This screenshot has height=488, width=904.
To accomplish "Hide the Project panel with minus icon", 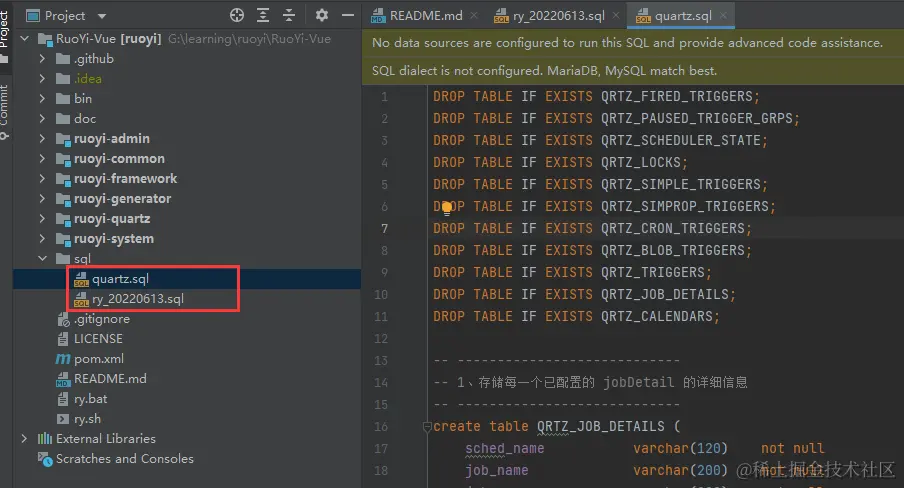I will pos(348,16).
